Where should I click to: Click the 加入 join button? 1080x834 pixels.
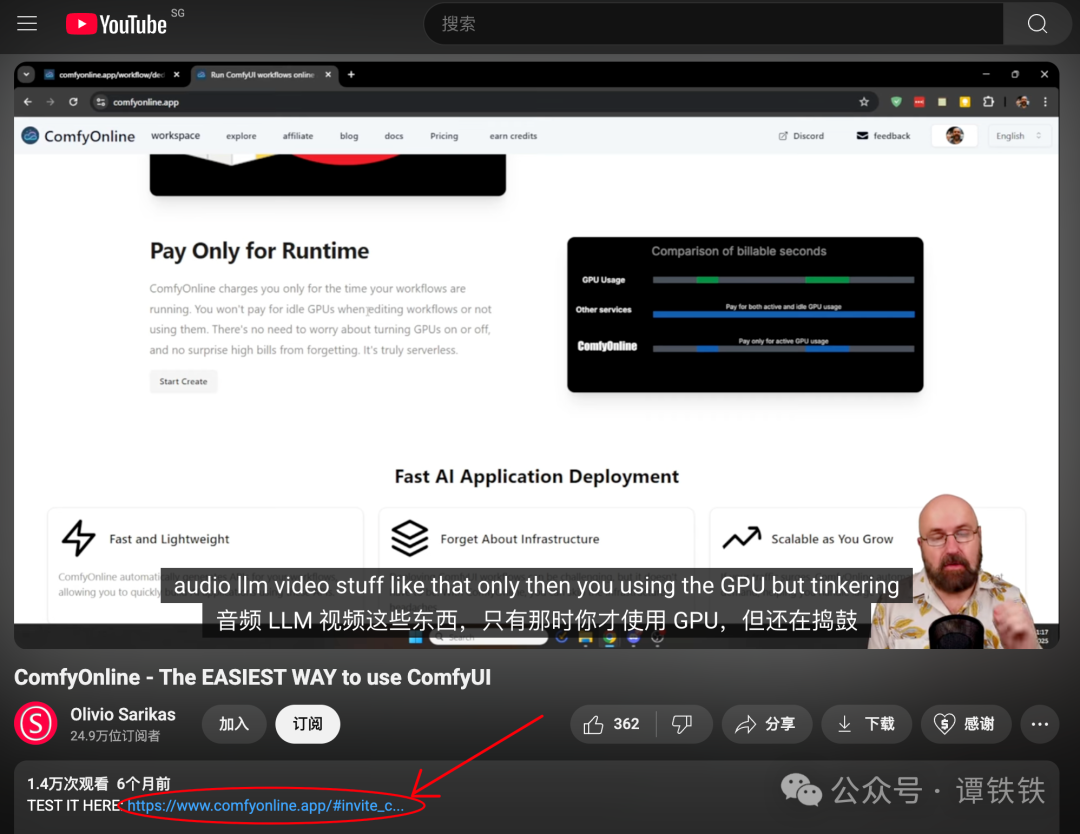(x=234, y=724)
